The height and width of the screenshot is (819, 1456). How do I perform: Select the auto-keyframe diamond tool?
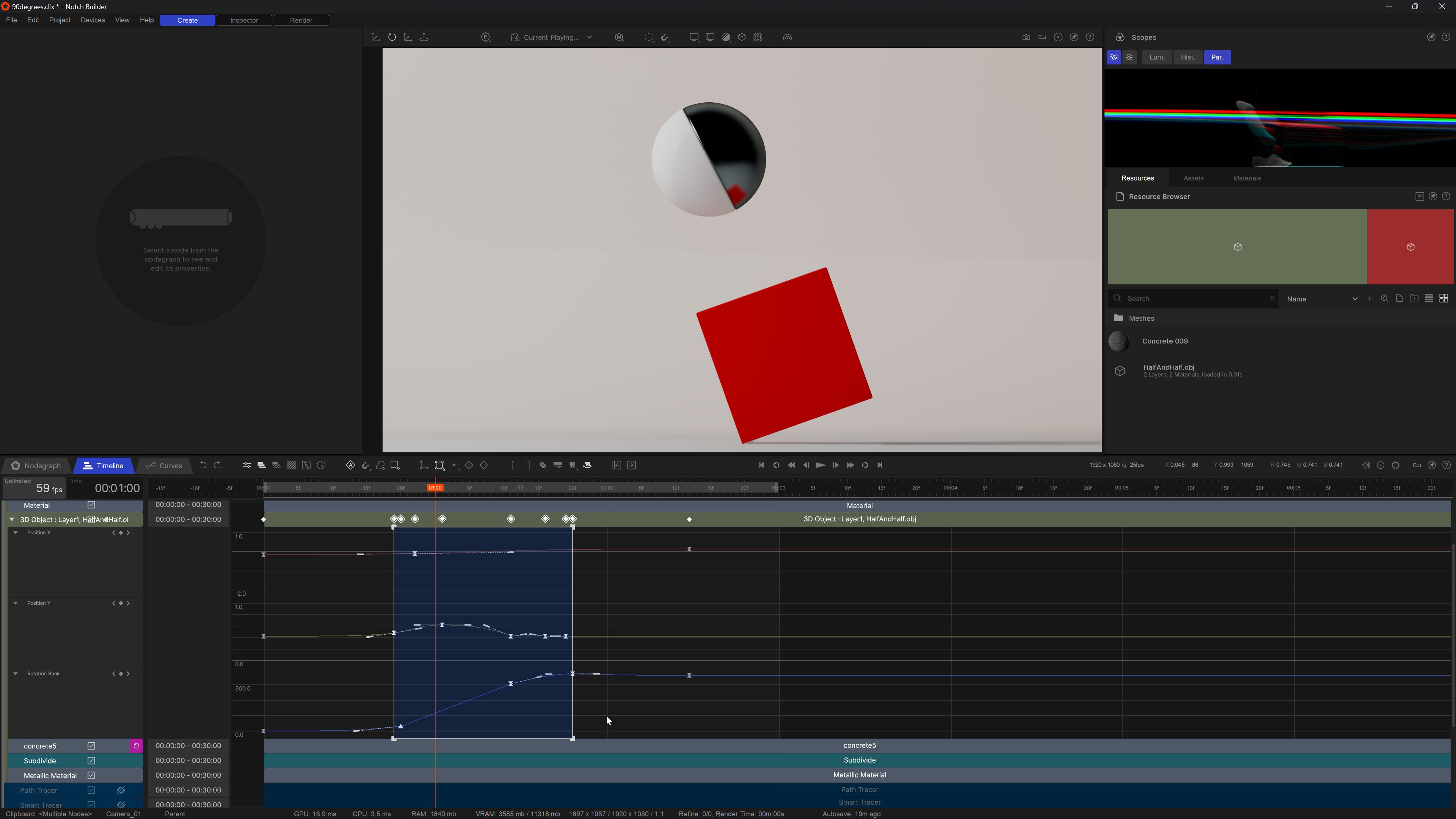click(x=350, y=465)
